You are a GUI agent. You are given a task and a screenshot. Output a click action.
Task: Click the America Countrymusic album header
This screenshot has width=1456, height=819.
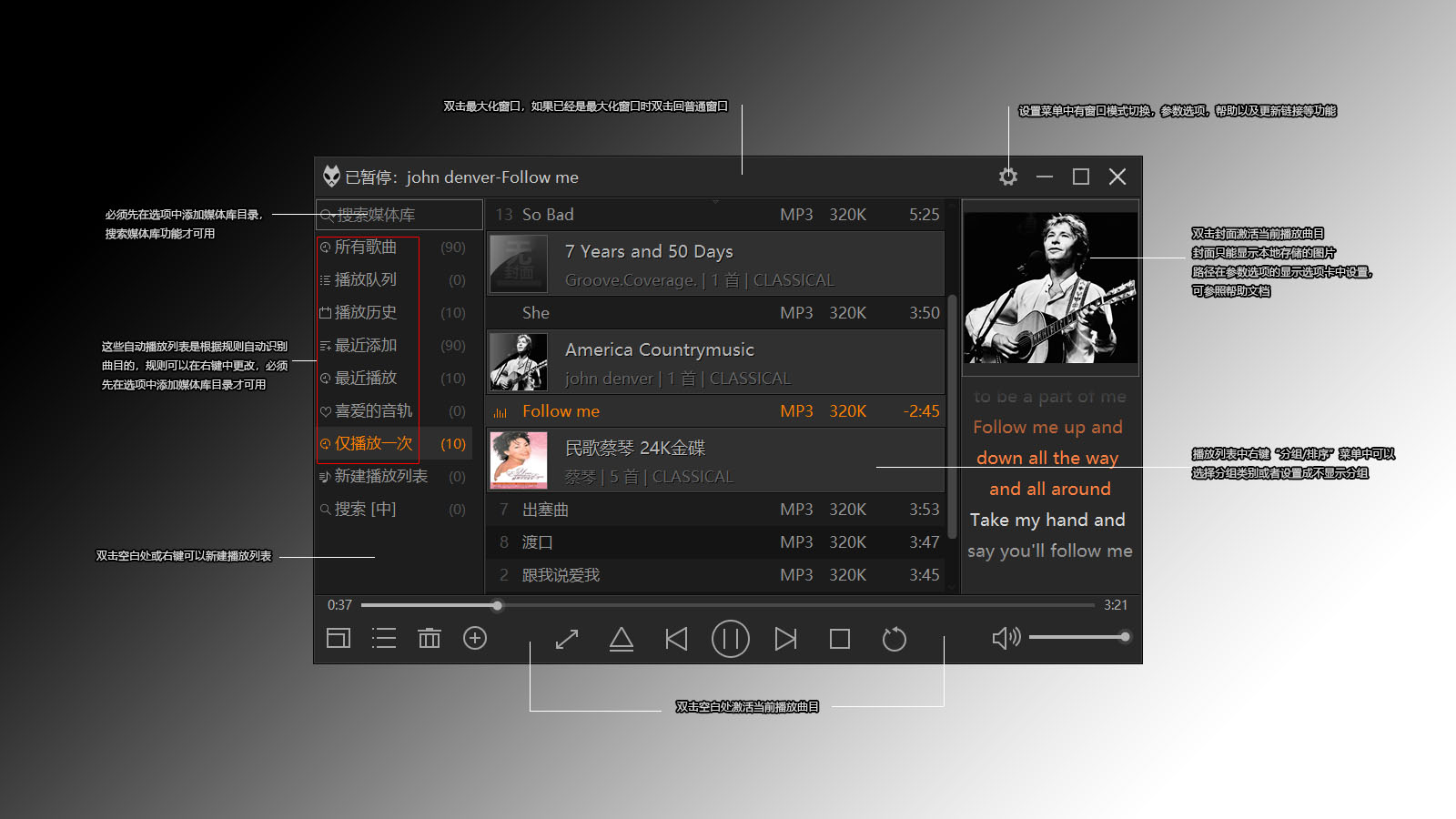716,362
